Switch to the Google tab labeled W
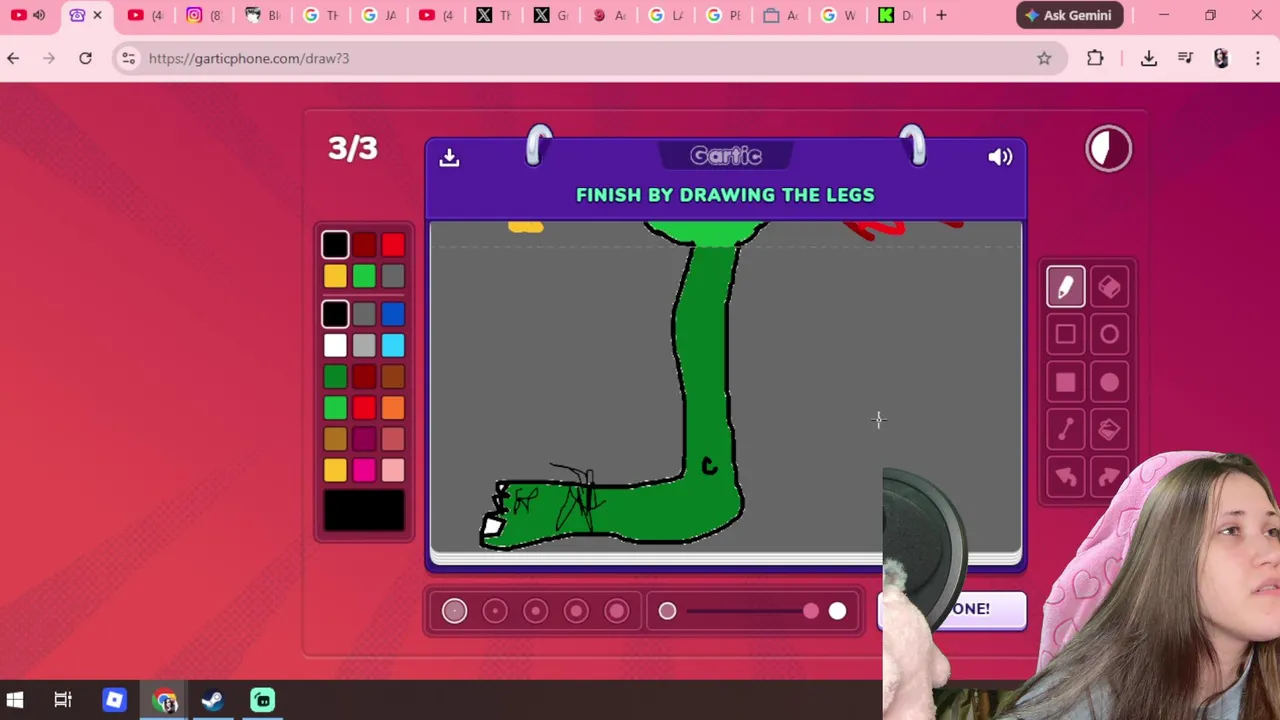Image resolution: width=1280 pixels, height=720 pixels. [837, 15]
